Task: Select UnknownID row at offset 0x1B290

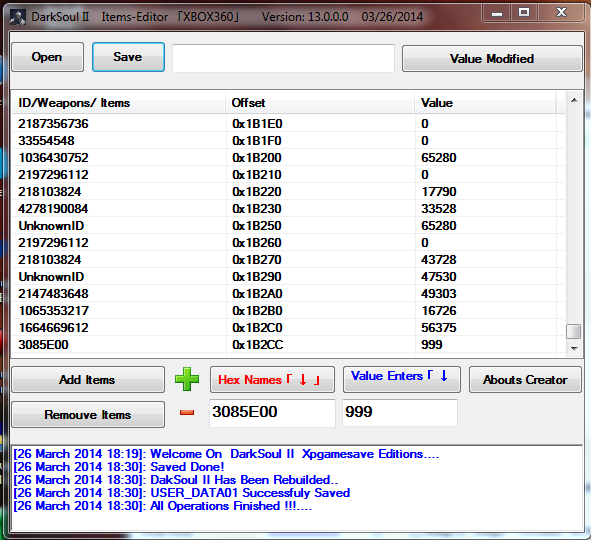Action: [x=288, y=277]
